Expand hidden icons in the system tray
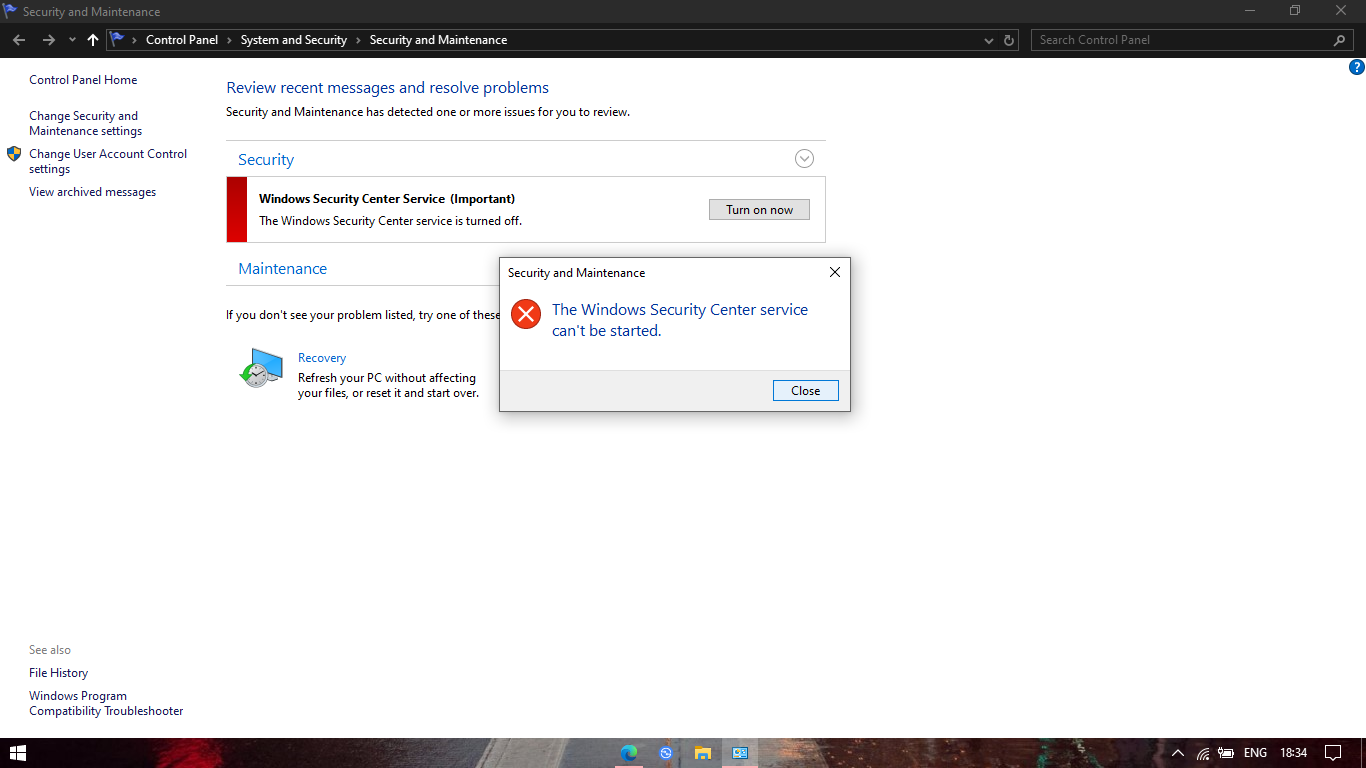This screenshot has width=1366, height=768. (x=1177, y=753)
